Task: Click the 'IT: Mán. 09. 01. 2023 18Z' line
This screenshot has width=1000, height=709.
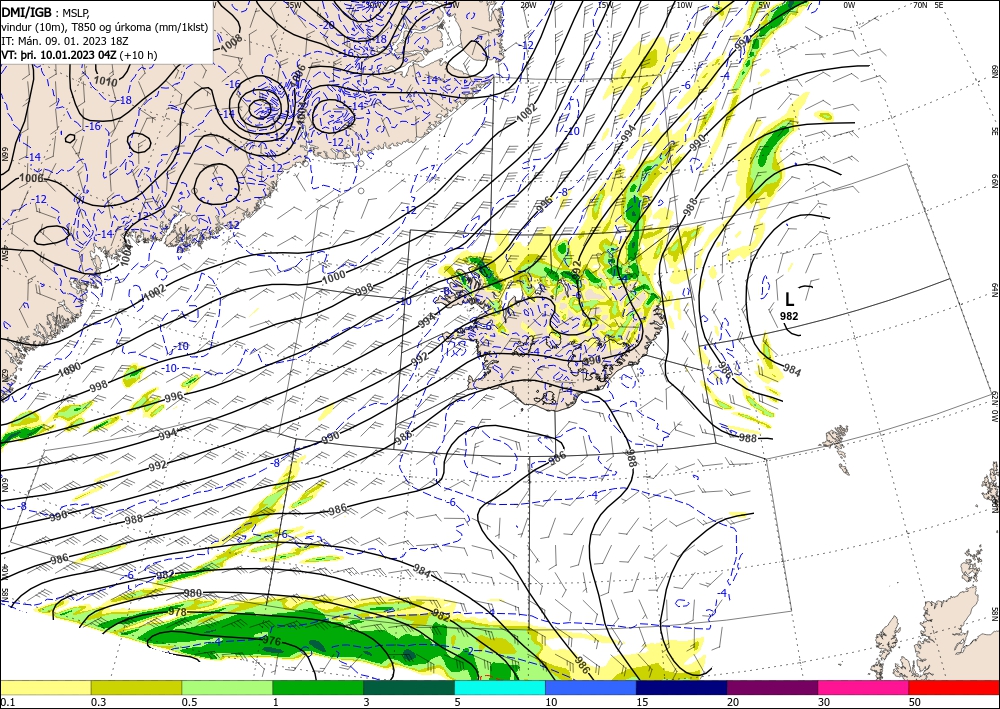Action: (66, 40)
